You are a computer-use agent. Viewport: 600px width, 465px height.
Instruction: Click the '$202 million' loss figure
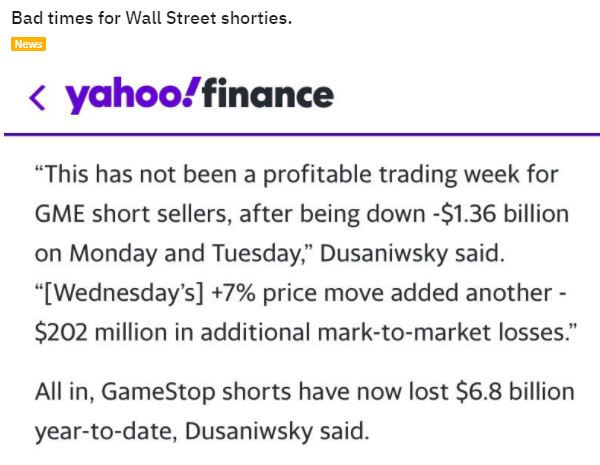(x=101, y=332)
